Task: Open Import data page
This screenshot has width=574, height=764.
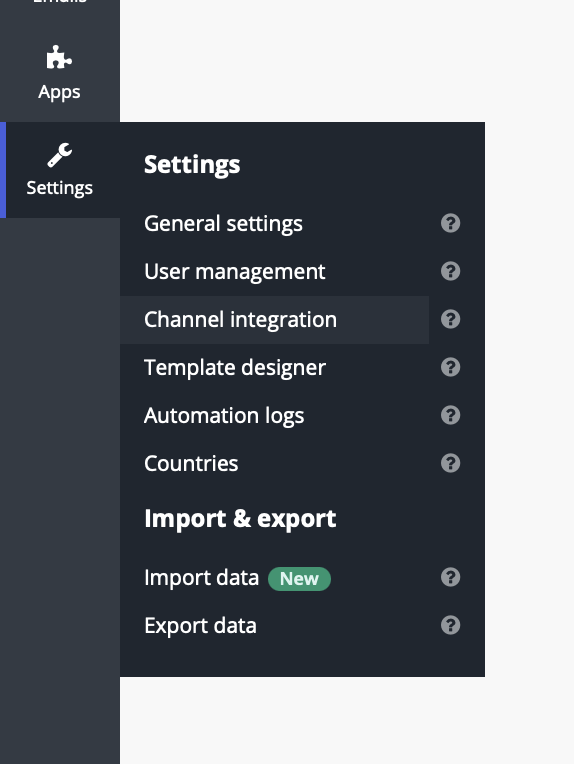Action: pos(201,577)
